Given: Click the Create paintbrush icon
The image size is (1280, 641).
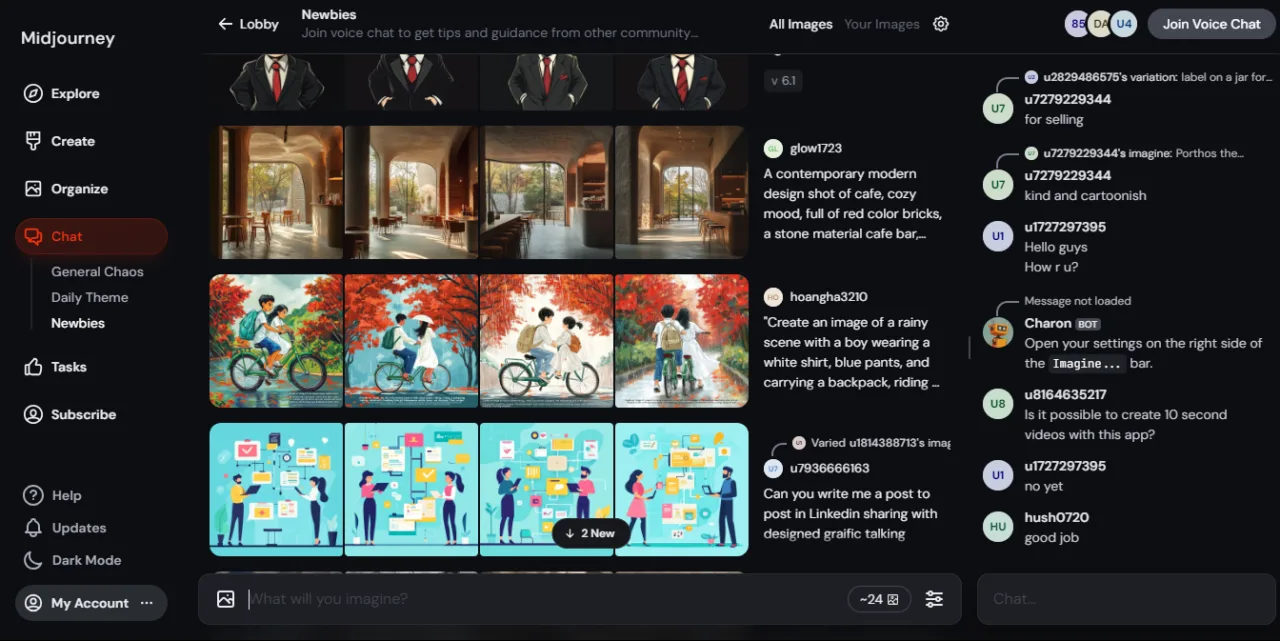Looking at the screenshot, I should [33, 141].
